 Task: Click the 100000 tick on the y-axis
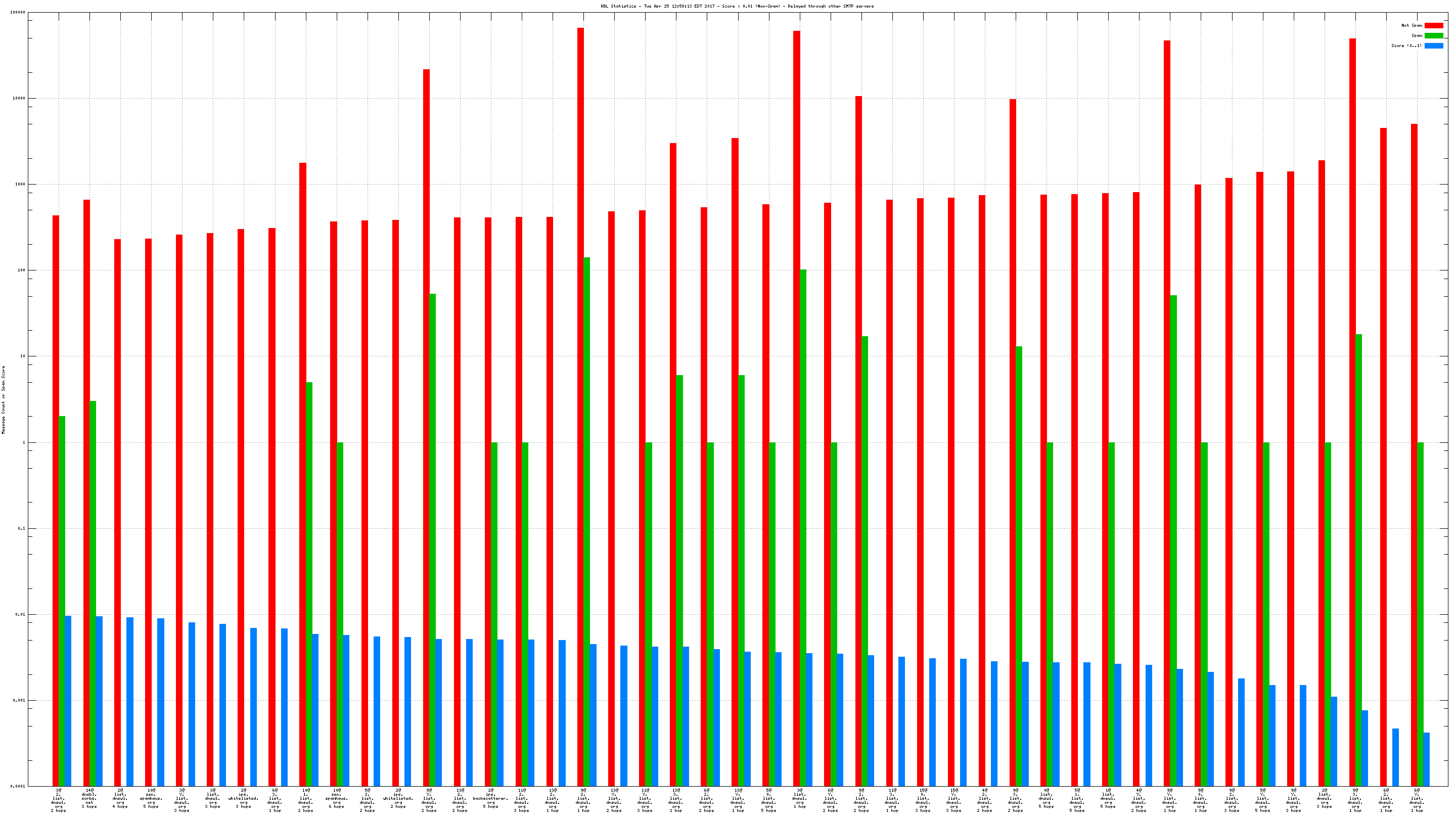18,13
